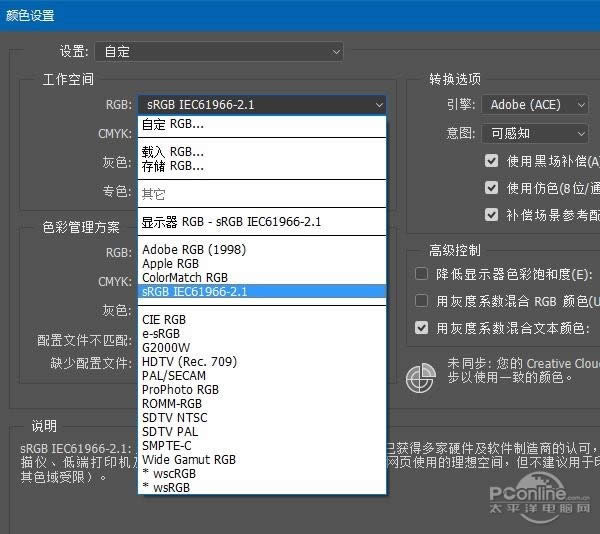Select 载入 RGB... entry
600x534 pixels.
(x=173, y=152)
